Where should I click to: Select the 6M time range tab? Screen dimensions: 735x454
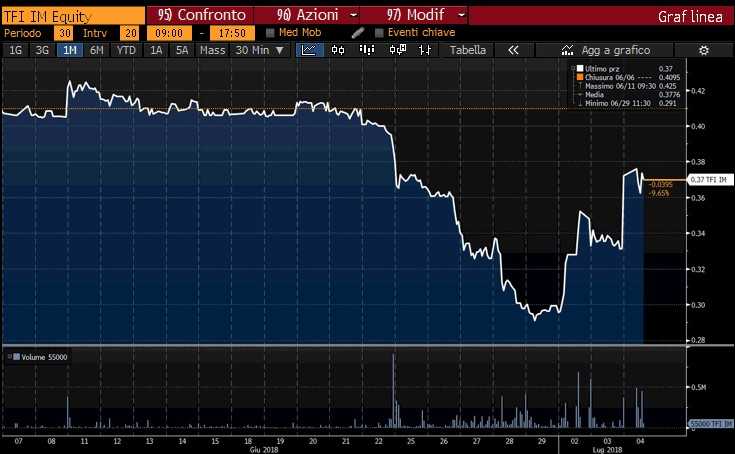pyautogui.click(x=96, y=50)
